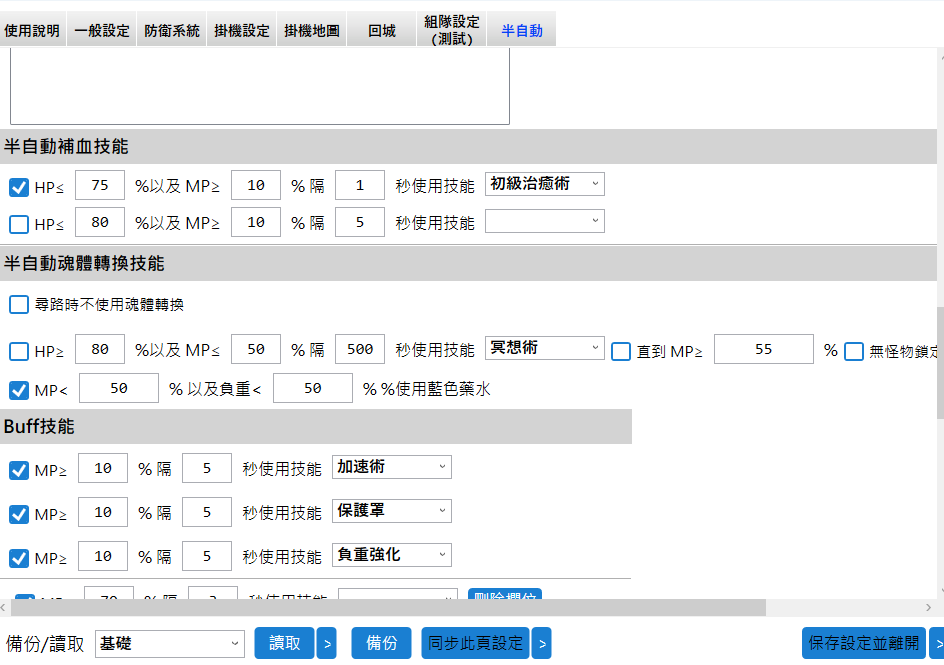This screenshot has height=665, width=944.
Task: Uncheck MP< 50 使用藍色藥水 checkbox
Action: pyautogui.click(x=19, y=390)
